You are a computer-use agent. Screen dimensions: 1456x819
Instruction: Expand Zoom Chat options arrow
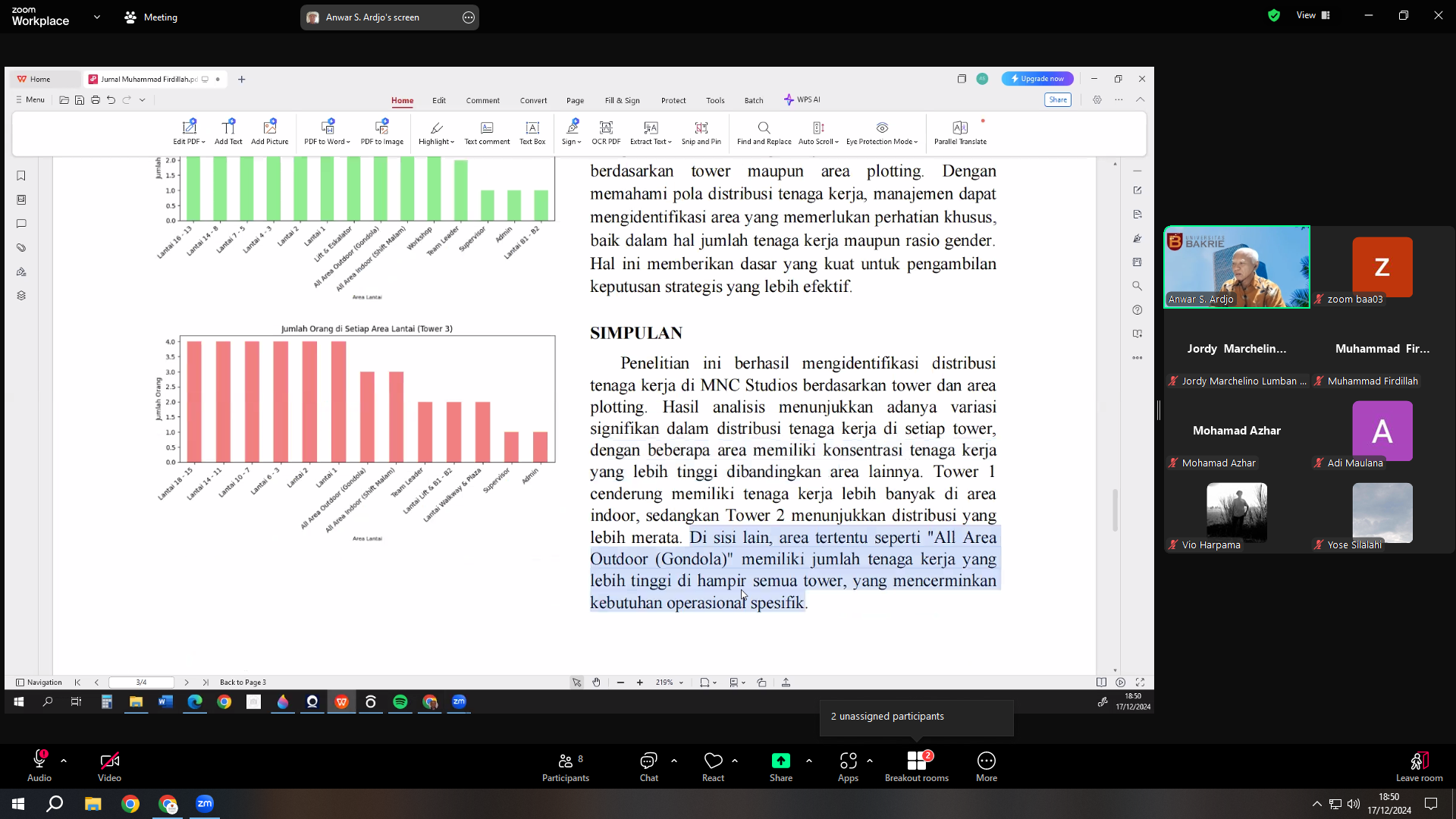point(674,760)
